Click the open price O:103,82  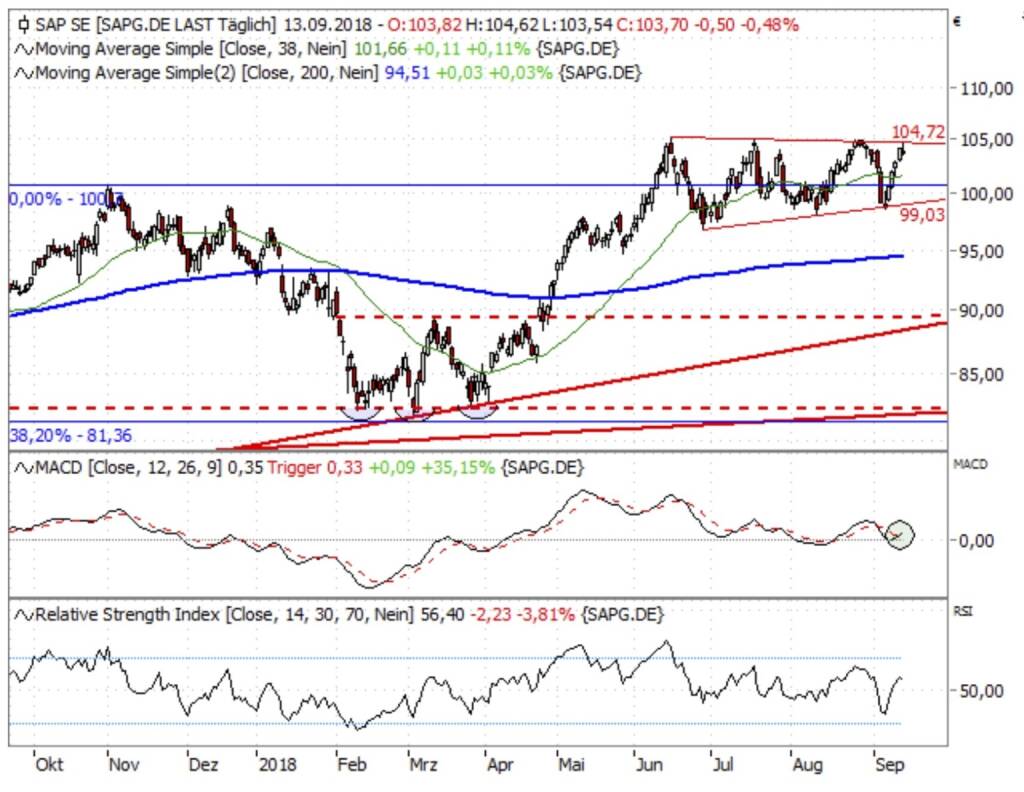425,25
